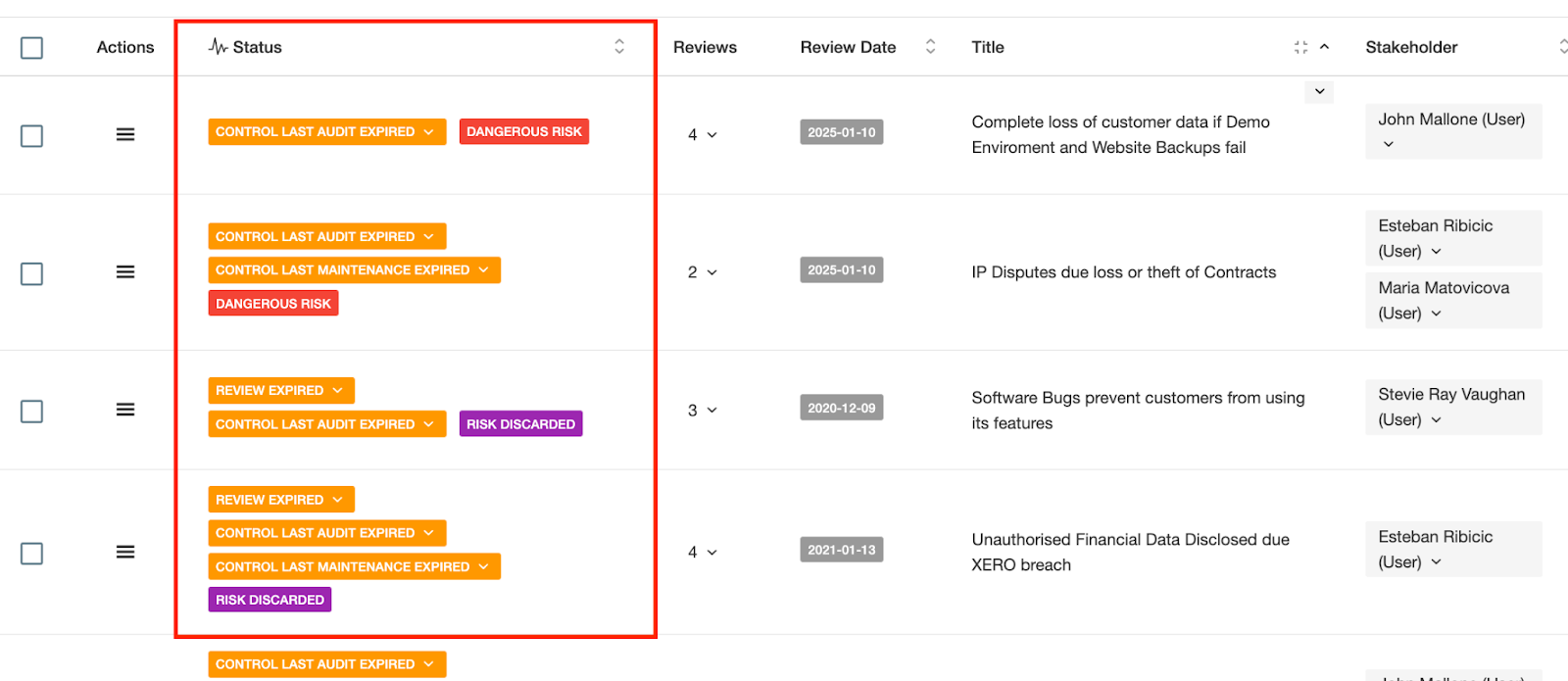Click the 2020-12-09 review date badge
This screenshot has height=681, width=1568.
(842, 408)
